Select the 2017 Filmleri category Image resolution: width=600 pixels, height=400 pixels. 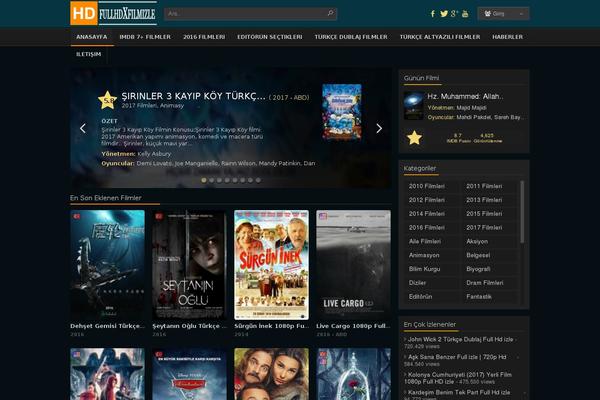484,227
